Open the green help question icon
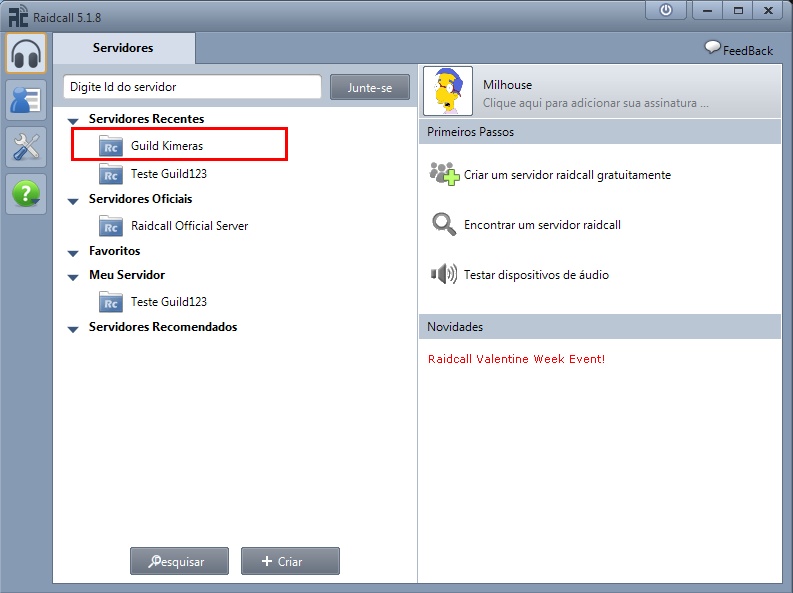Image resolution: width=793 pixels, height=593 pixels. [x=26, y=194]
